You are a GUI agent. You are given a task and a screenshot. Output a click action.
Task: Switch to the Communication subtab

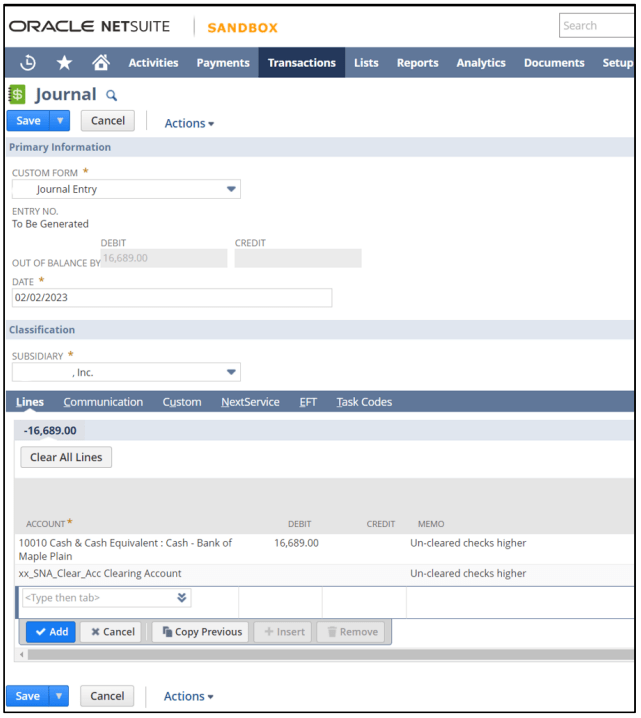pyautogui.click(x=103, y=402)
